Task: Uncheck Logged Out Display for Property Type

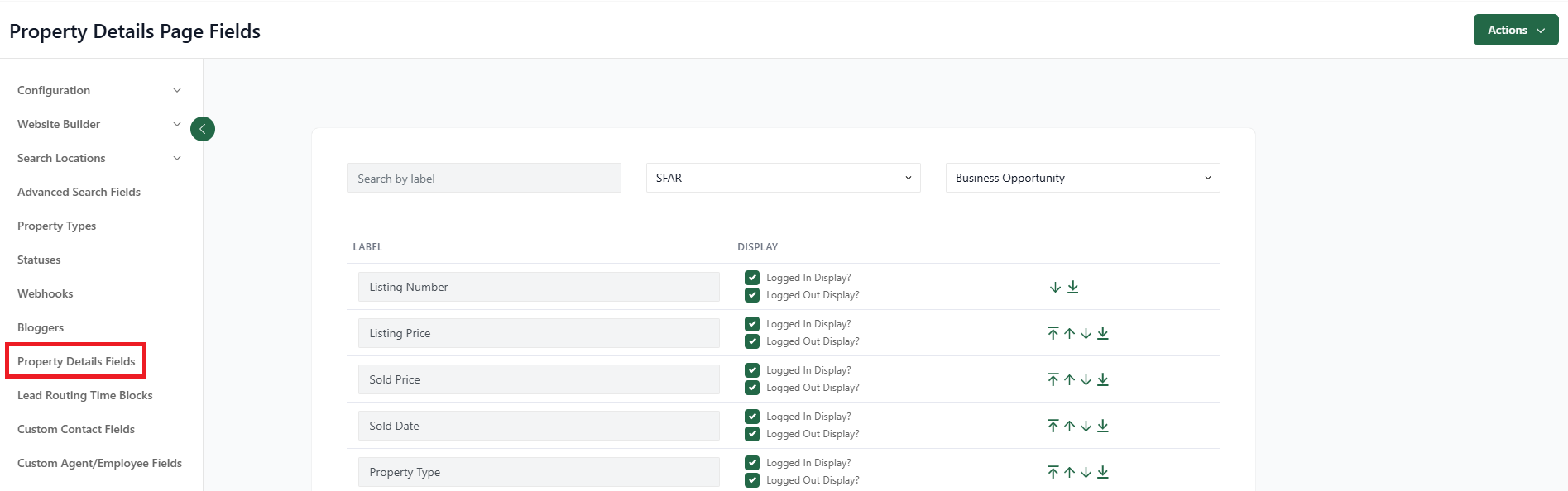Action: [x=752, y=480]
